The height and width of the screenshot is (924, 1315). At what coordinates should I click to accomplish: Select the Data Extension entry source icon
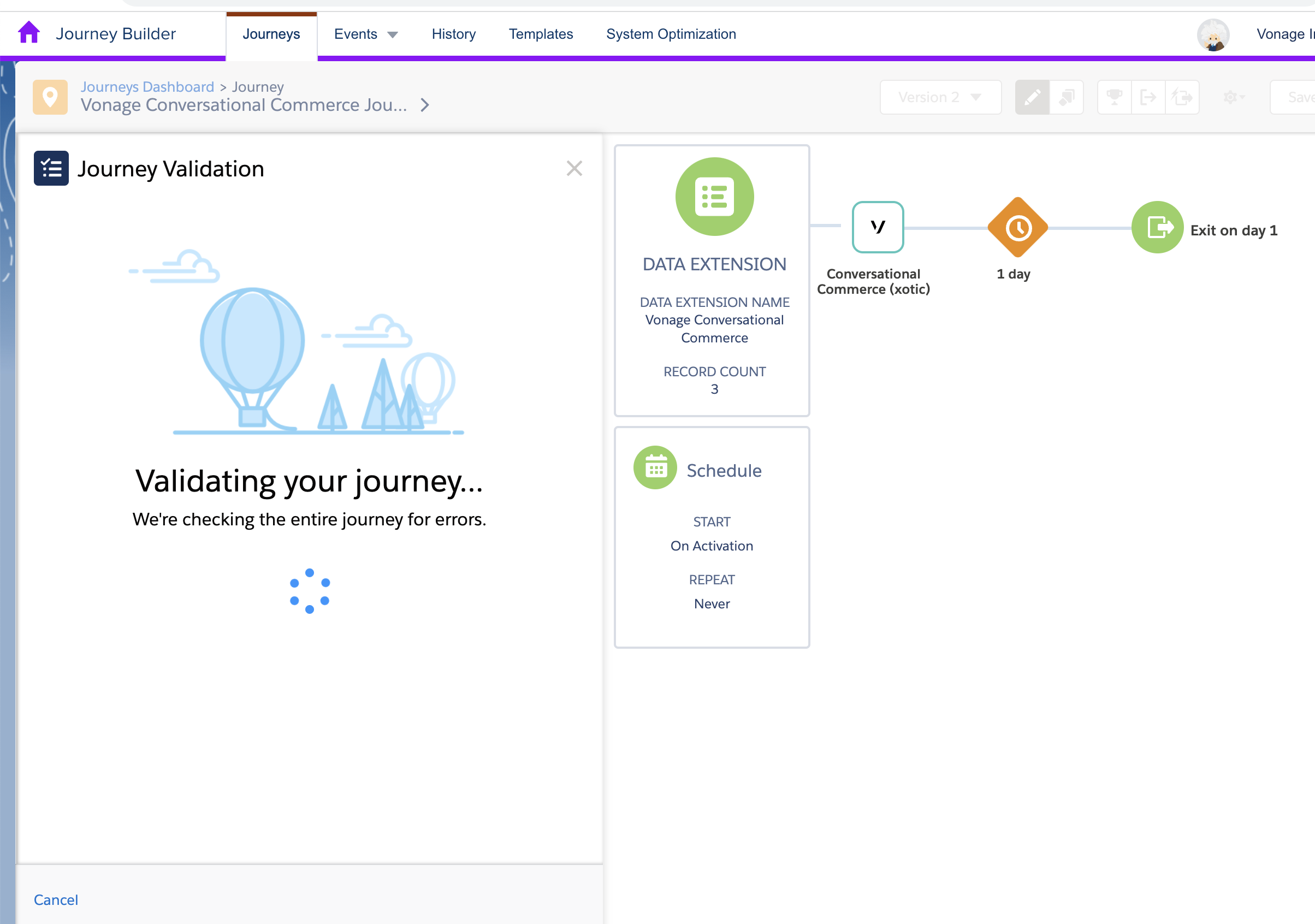point(714,197)
